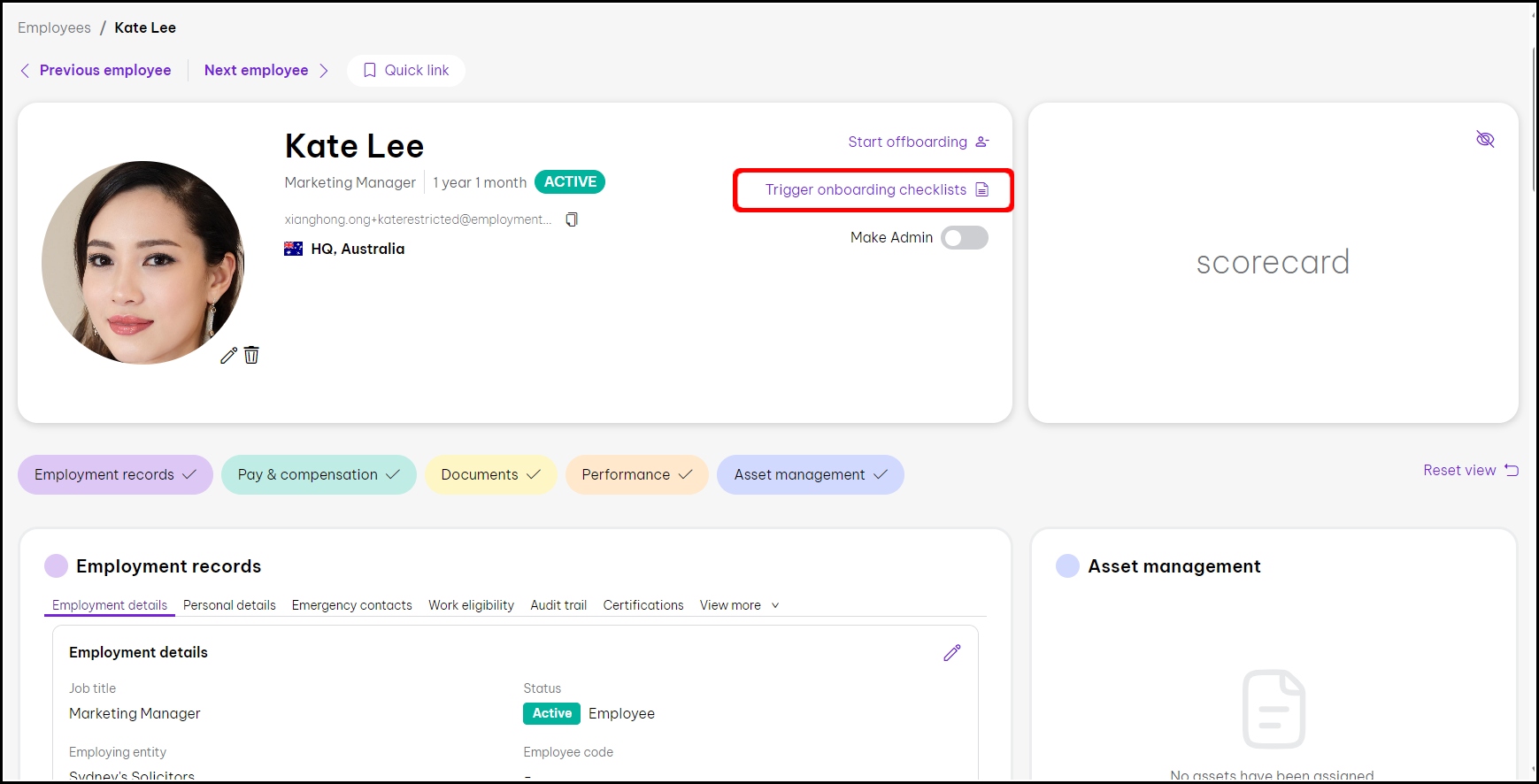Toggle the Pay & compensation chip
Image resolution: width=1539 pixels, height=784 pixels.
[319, 474]
